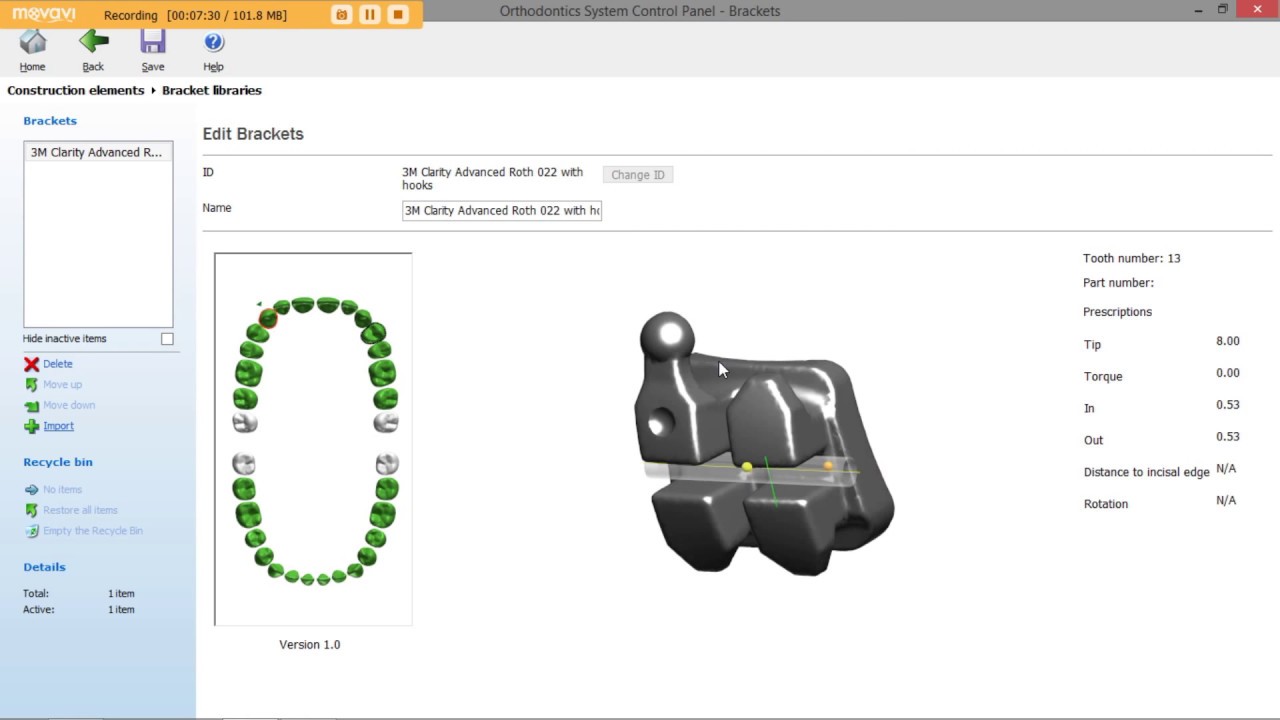Save changes with the floppy disk icon
The width and height of the screenshot is (1280, 720).
[153, 42]
